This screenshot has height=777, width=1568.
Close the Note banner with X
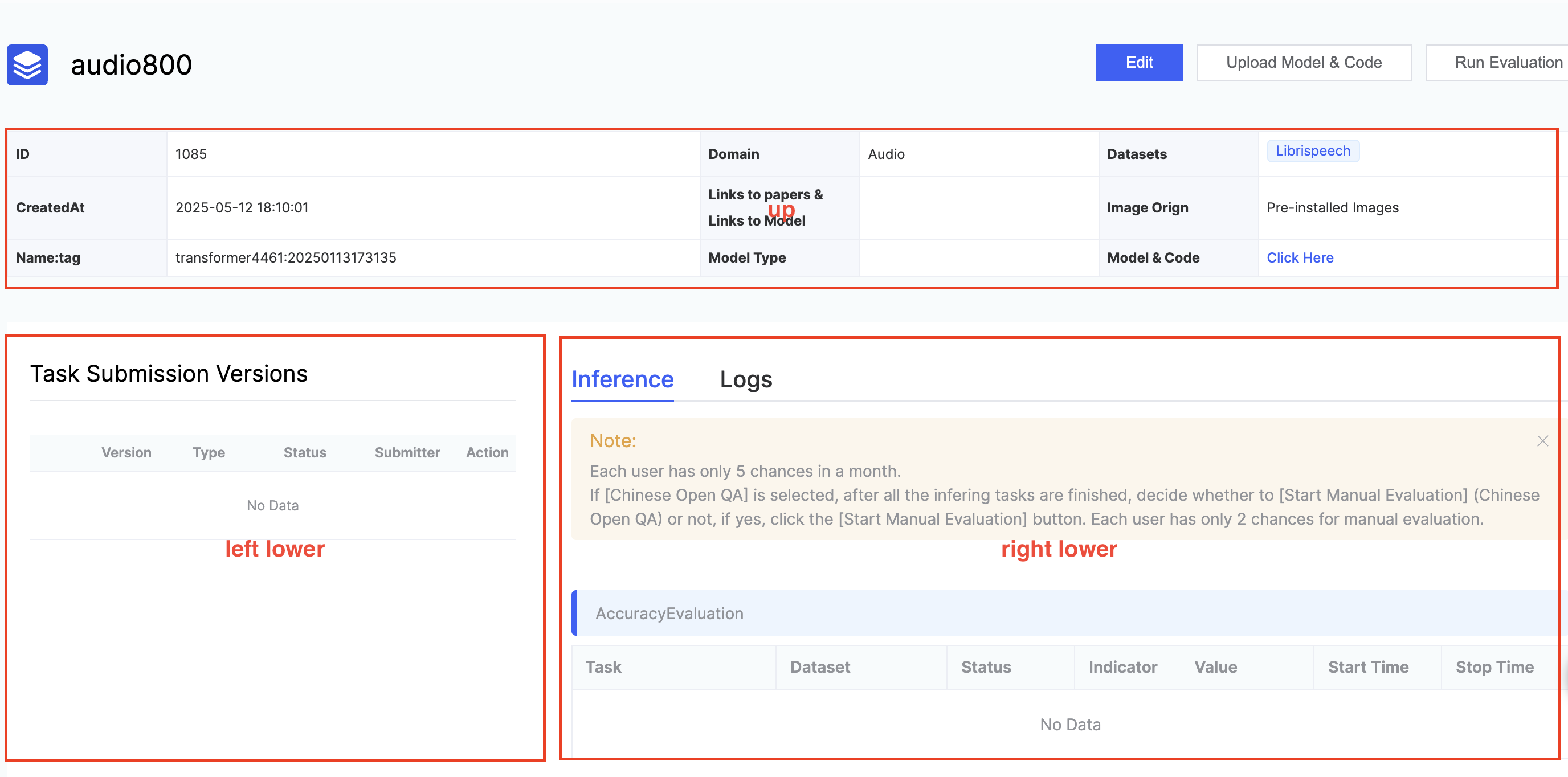1542,441
